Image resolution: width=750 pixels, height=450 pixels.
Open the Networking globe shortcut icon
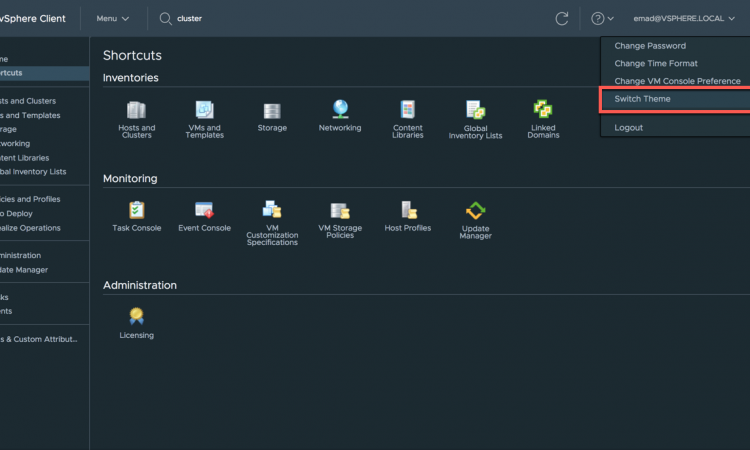340,109
